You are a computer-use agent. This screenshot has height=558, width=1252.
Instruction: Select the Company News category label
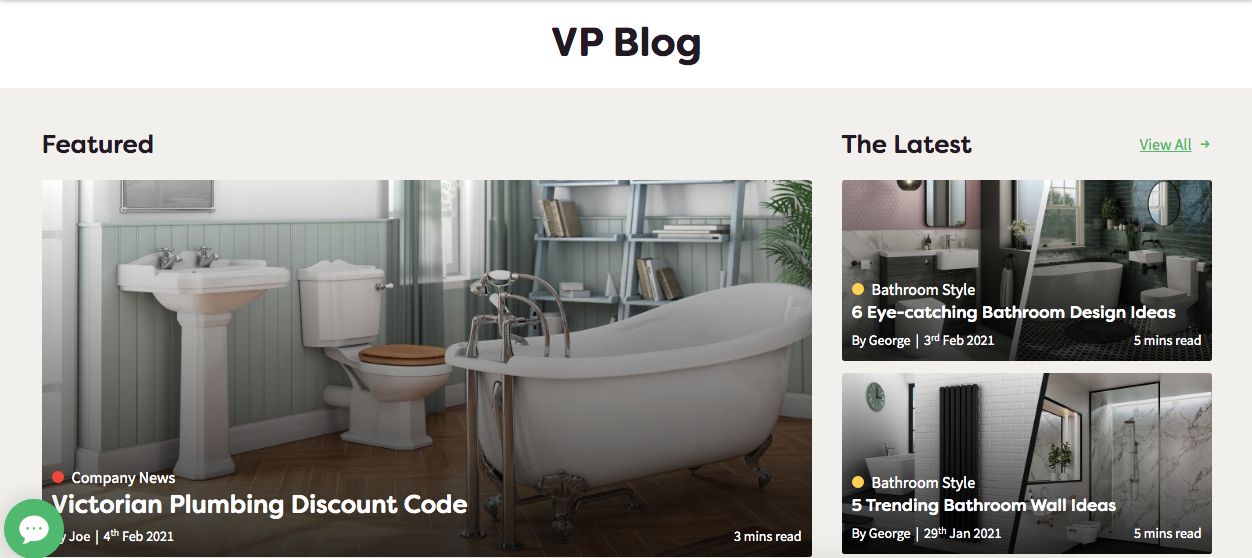[123, 478]
